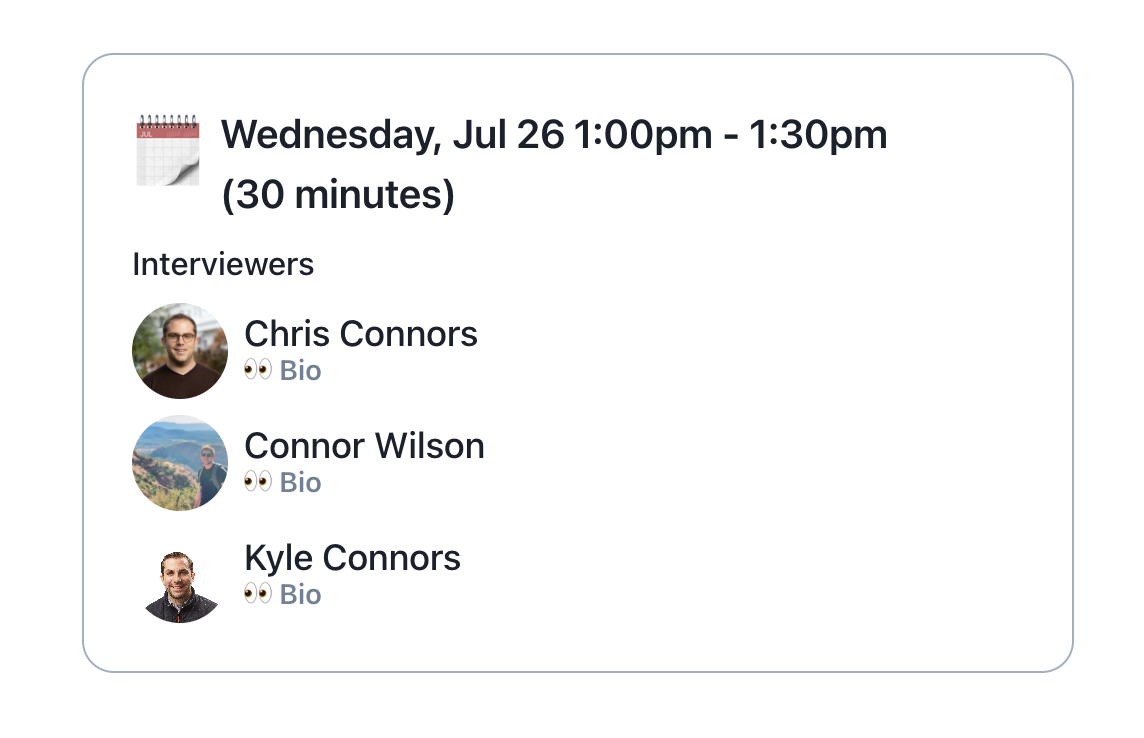Click the "(30 minutes)" duration text
The image size is (1144, 738).
338,195
